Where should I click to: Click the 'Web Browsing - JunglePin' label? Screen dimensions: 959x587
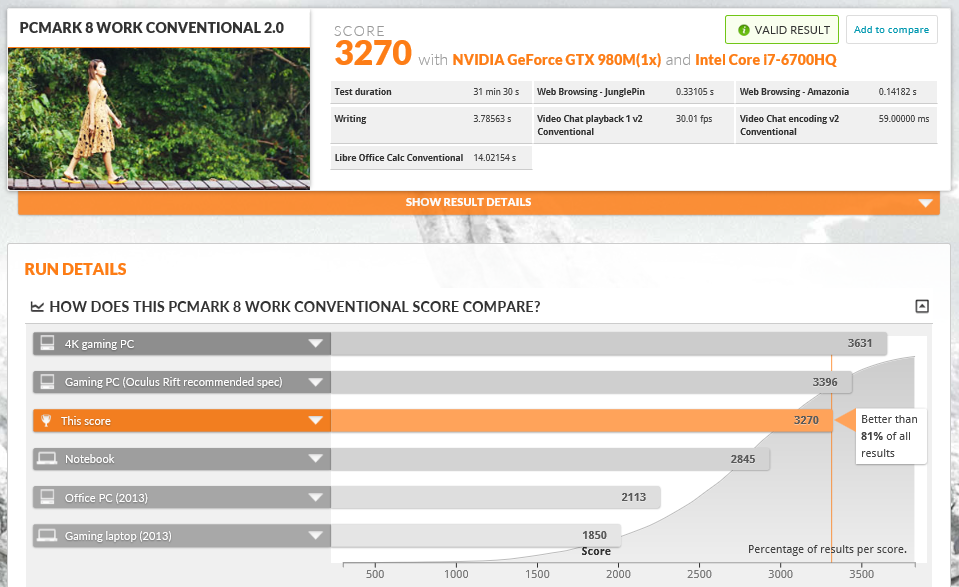(x=591, y=92)
